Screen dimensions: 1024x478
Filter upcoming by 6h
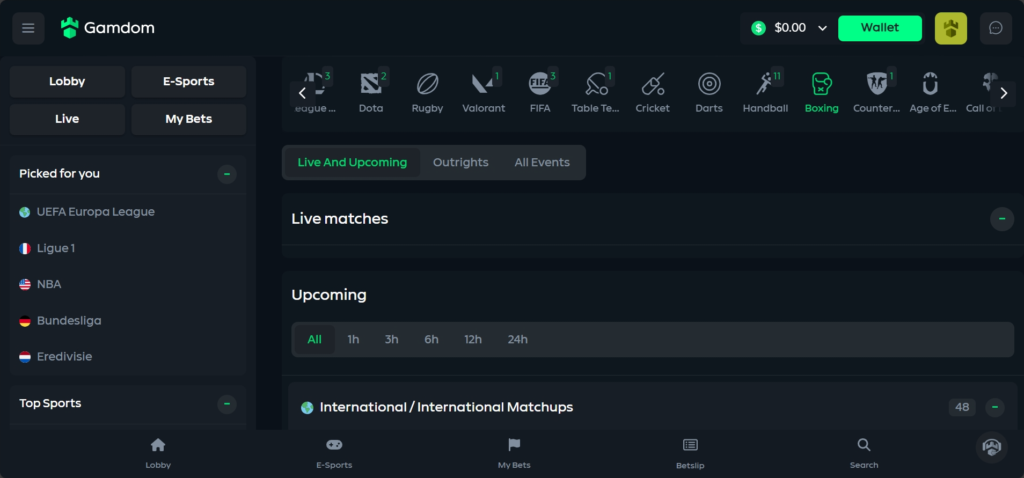[x=432, y=340]
